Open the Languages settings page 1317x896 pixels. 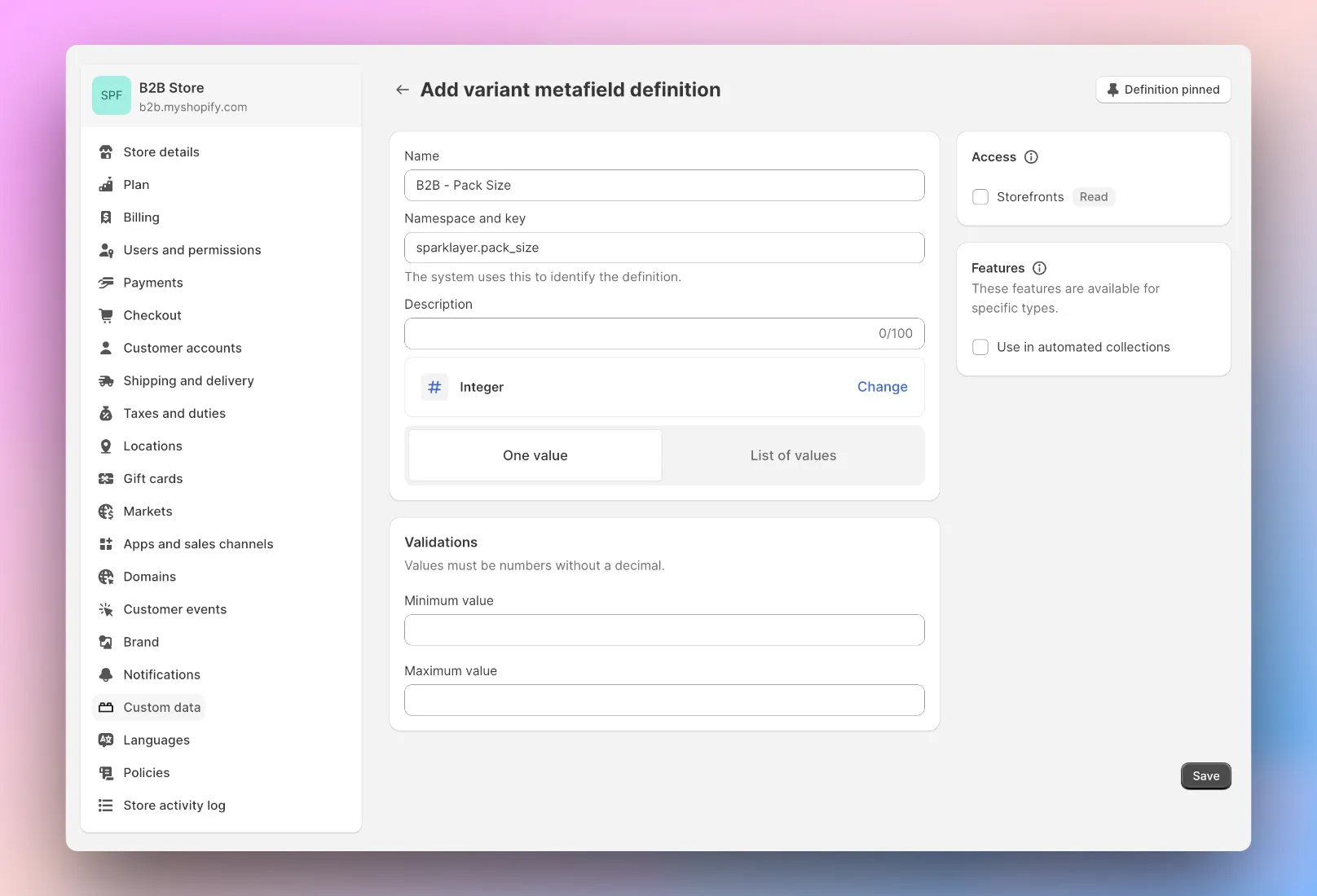(156, 740)
